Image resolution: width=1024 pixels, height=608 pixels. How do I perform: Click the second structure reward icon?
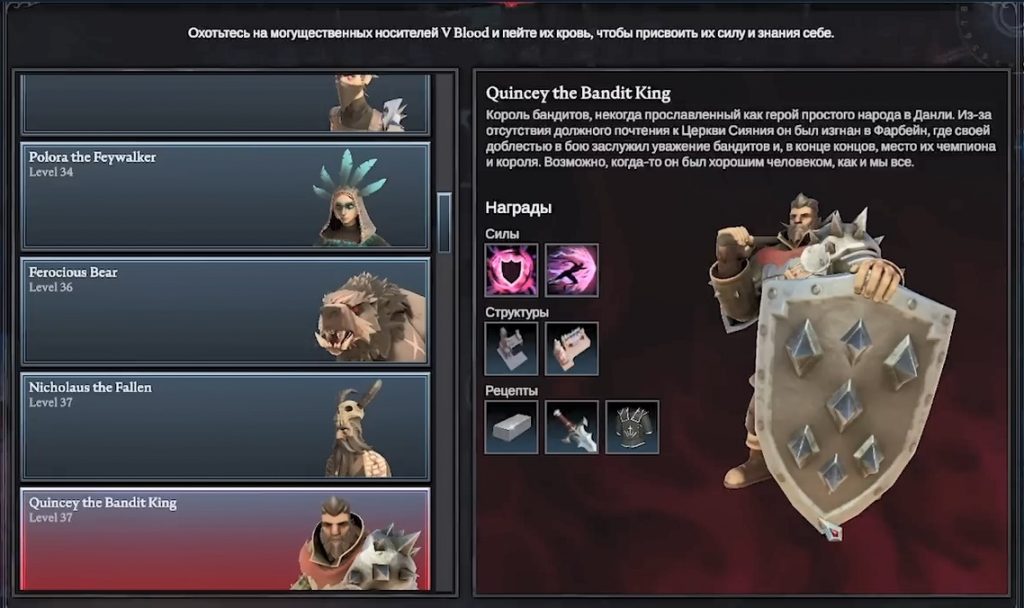(x=571, y=349)
